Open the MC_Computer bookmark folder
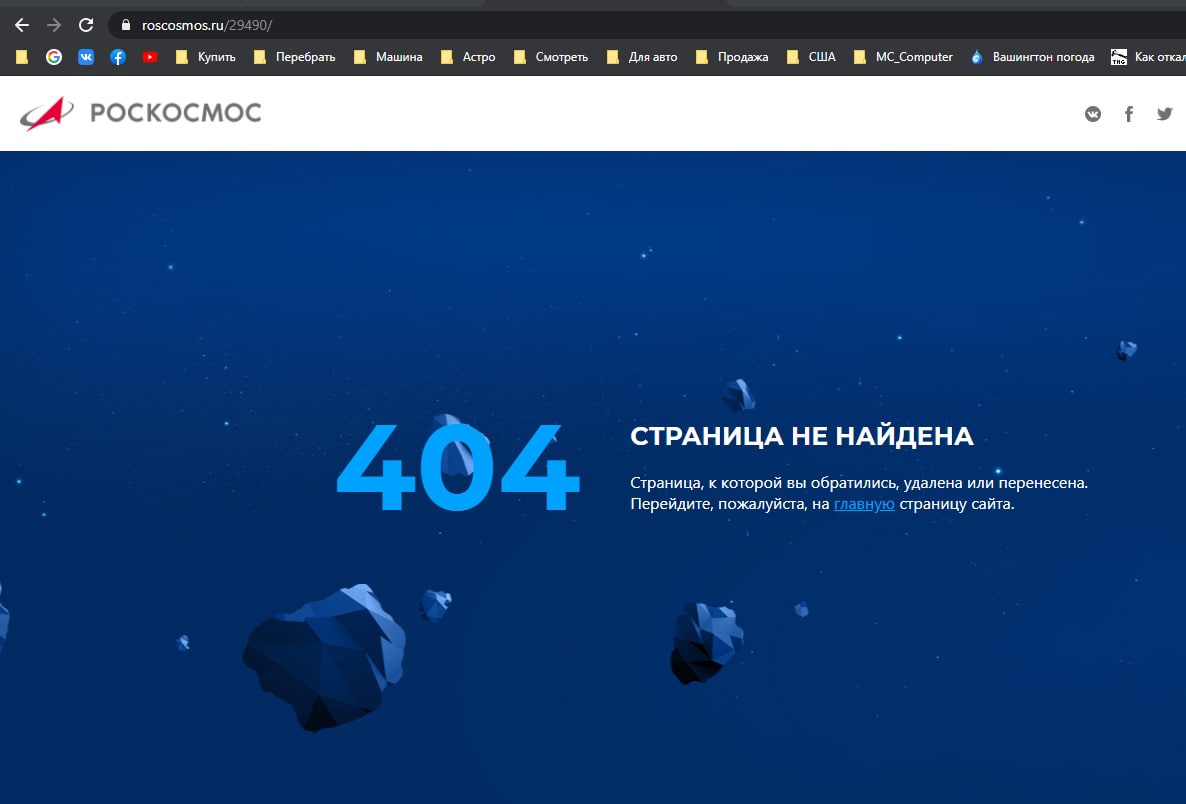This screenshot has height=804, width=1186. (903, 57)
